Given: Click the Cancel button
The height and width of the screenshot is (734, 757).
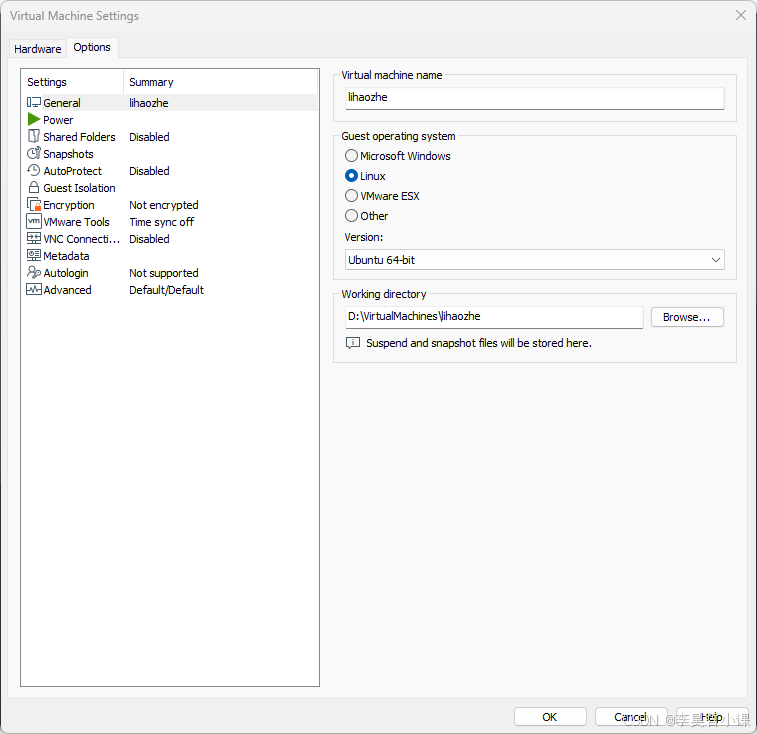Looking at the screenshot, I should pos(631,717).
